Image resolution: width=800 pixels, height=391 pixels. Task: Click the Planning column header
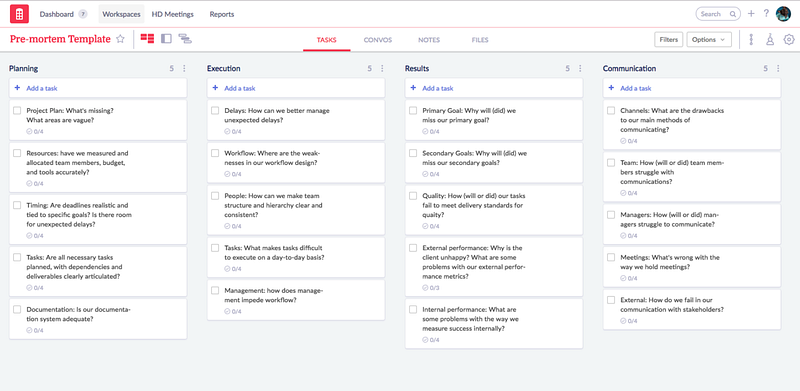(x=23, y=68)
